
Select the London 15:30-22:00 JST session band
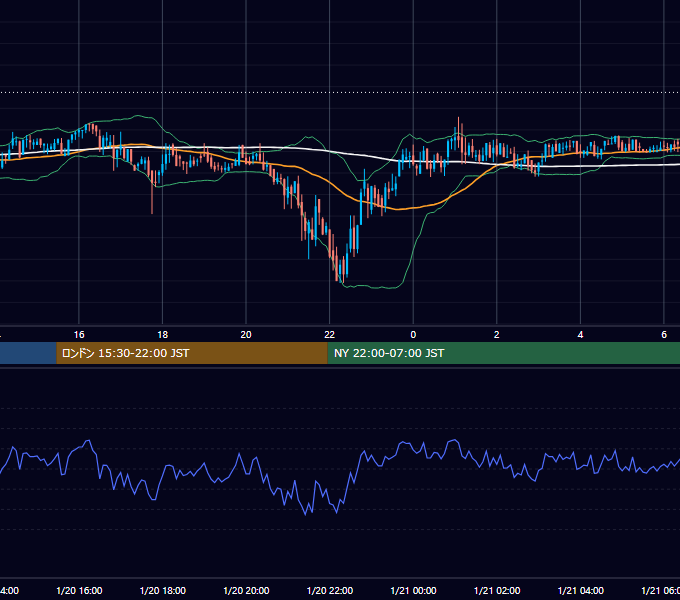tap(192, 353)
